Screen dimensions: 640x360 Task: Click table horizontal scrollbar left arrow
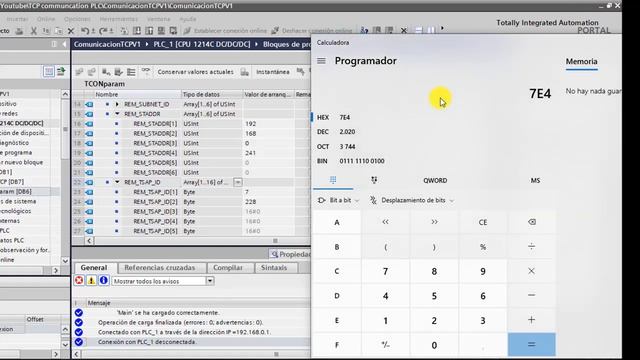coord(89,241)
